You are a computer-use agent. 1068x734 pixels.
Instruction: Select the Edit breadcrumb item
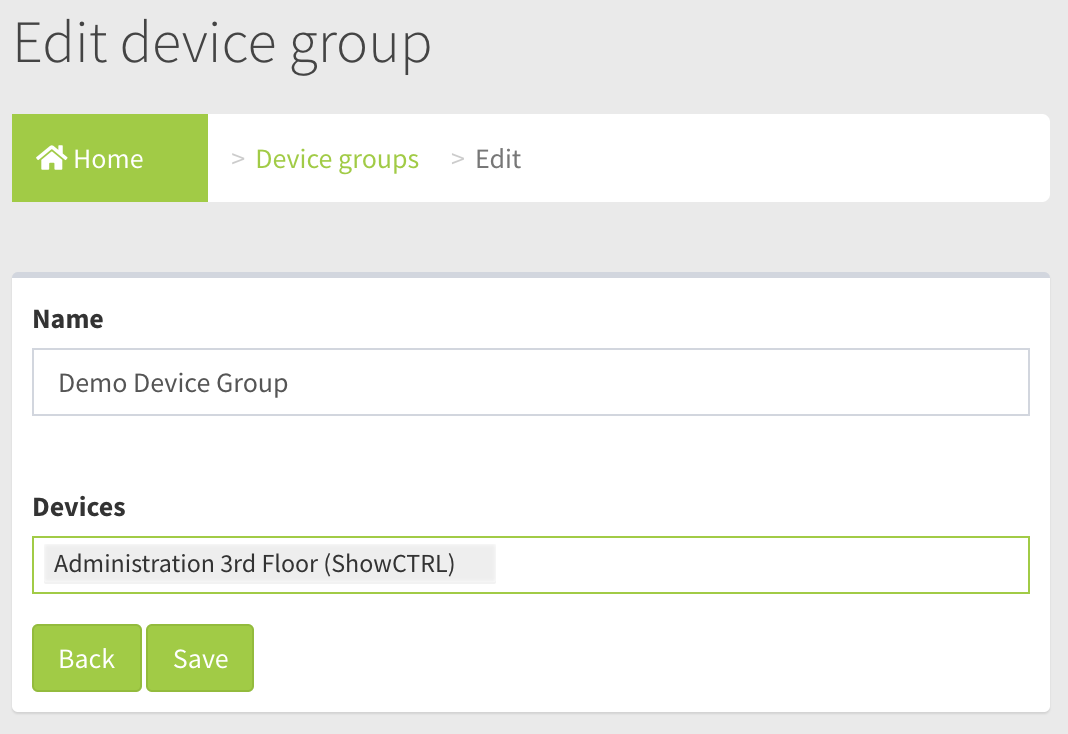[x=498, y=159]
